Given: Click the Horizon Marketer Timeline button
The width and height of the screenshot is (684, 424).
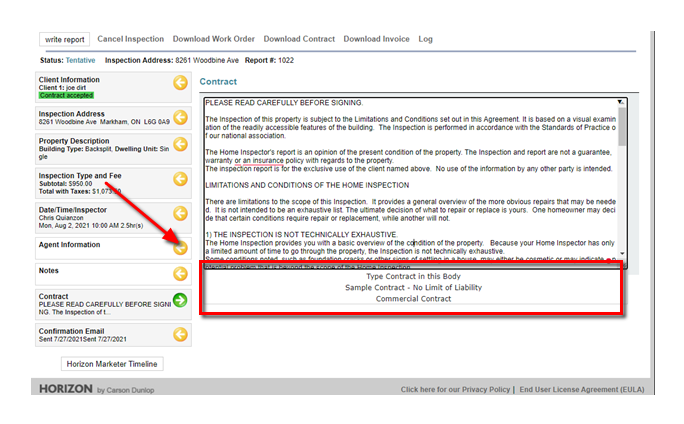Looking at the screenshot, I should [x=110, y=364].
